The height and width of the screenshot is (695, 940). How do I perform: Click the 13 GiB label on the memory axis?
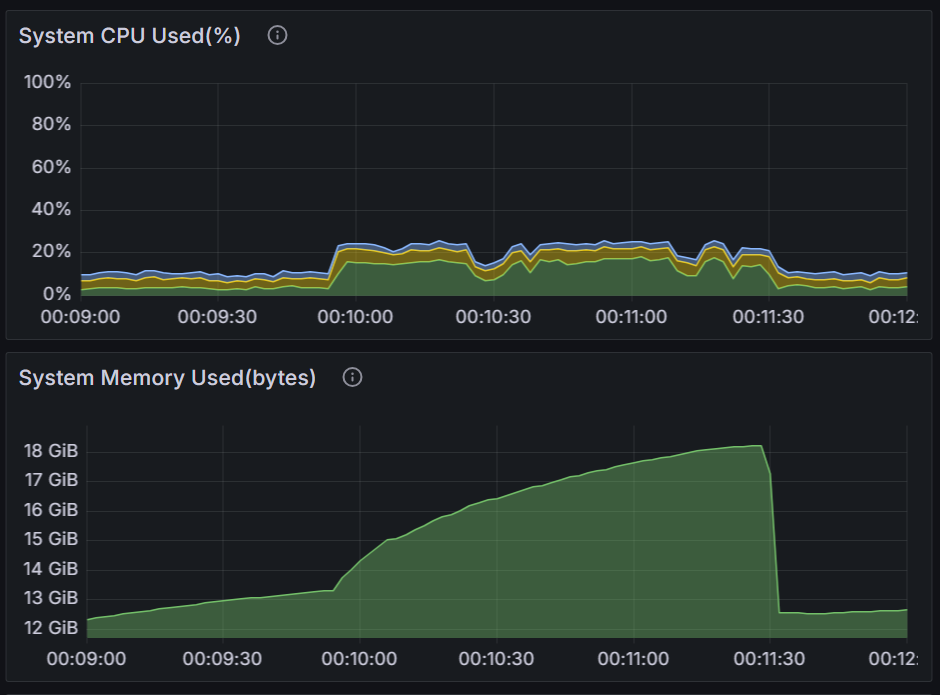(51, 598)
